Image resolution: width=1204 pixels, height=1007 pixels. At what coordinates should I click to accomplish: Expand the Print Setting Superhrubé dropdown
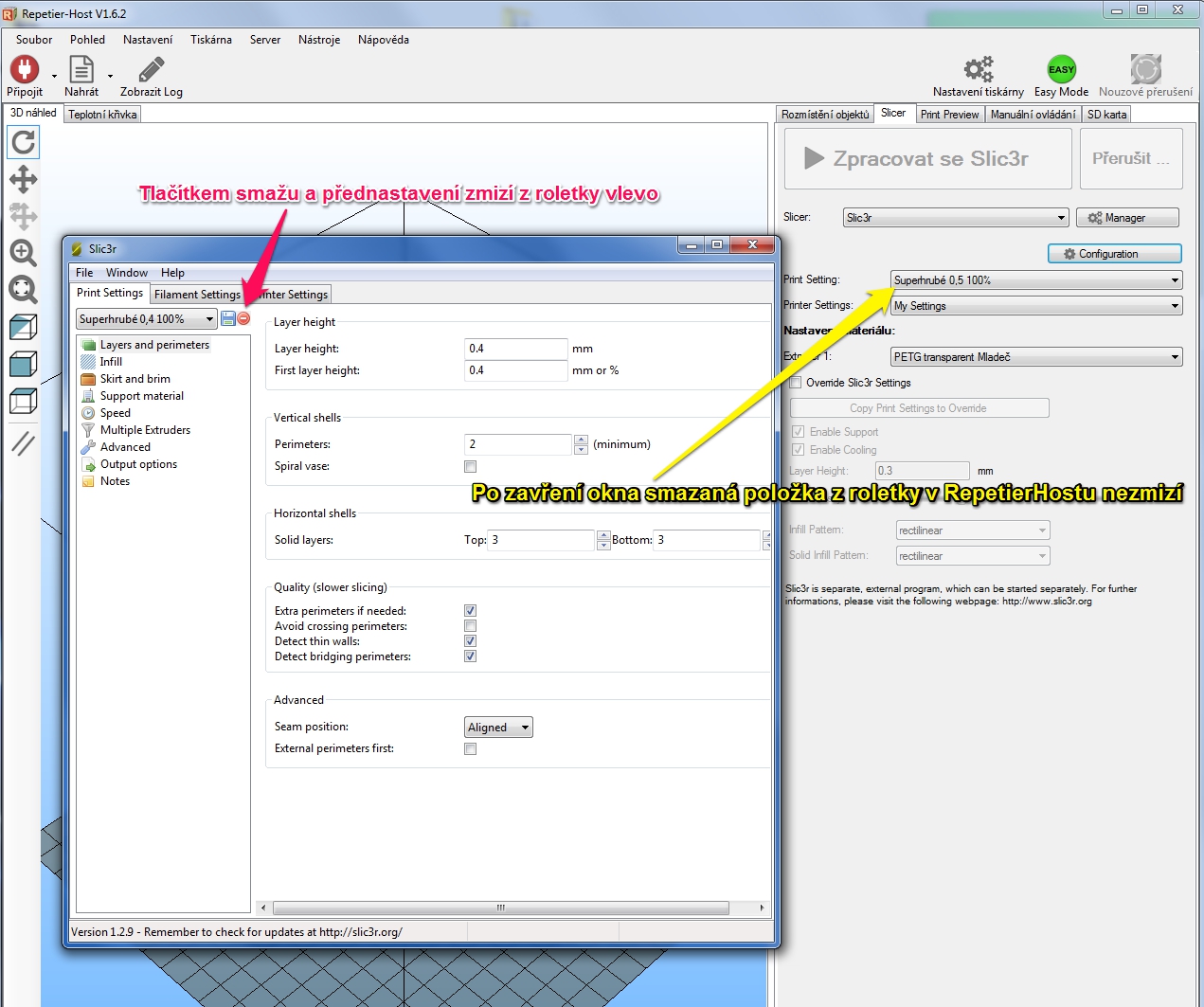click(1036, 280)
